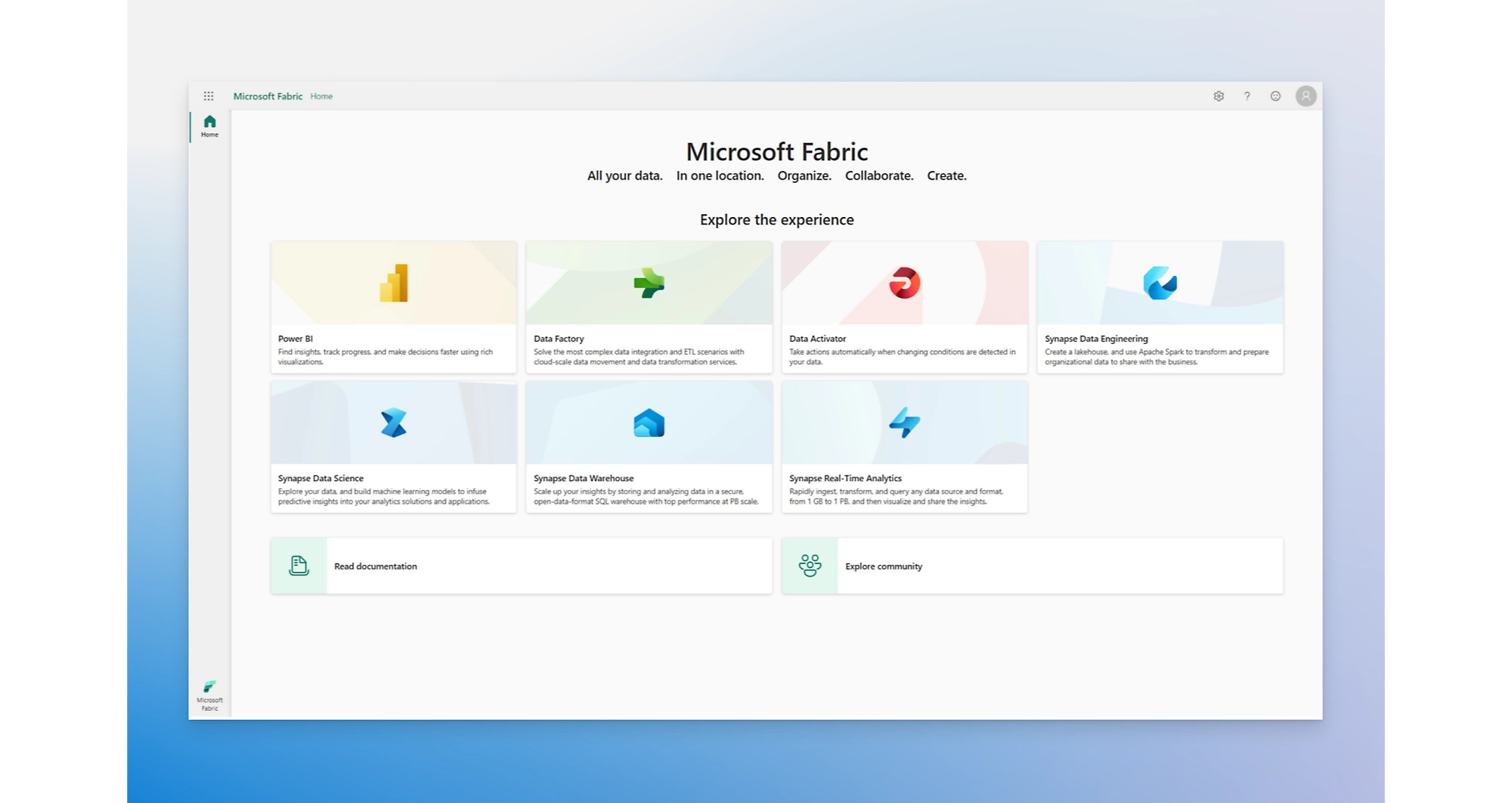Viewport: 1512px width, 803px height.
Task: Open the Synapse Data Warehouse card title
Action: pos(584,478)
